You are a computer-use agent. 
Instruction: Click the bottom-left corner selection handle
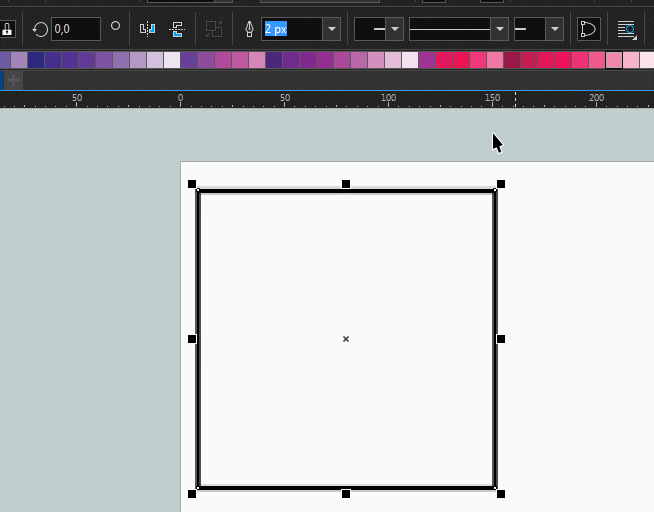192,494
